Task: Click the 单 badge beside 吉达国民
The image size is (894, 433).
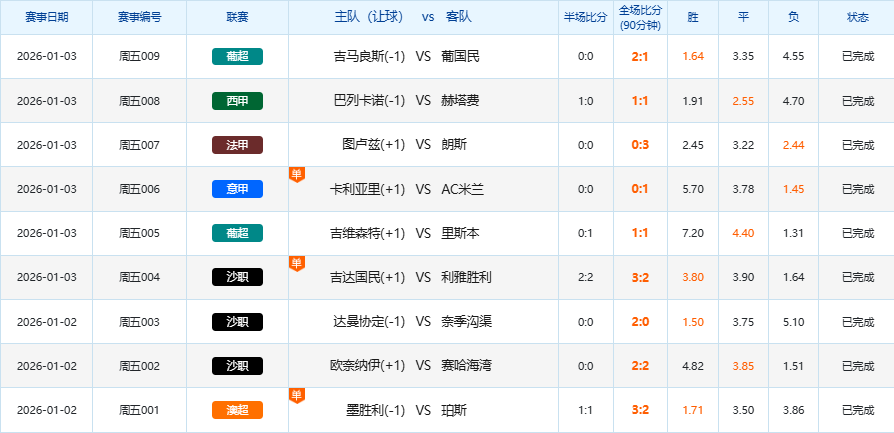Action: pos(296,262)
